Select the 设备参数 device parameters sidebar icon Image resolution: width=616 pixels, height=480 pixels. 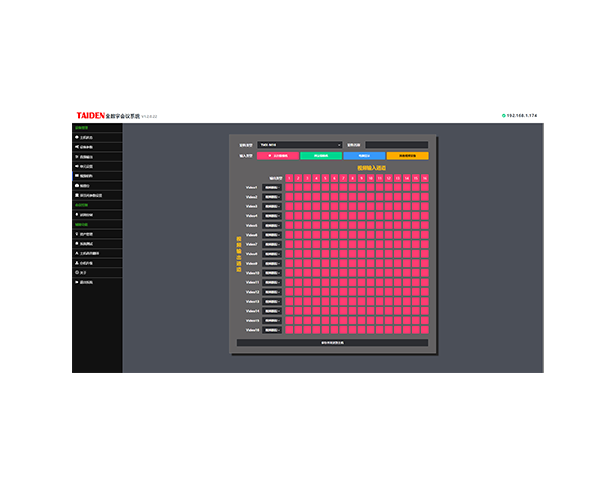pyautogui.click(x=77, y=148)
